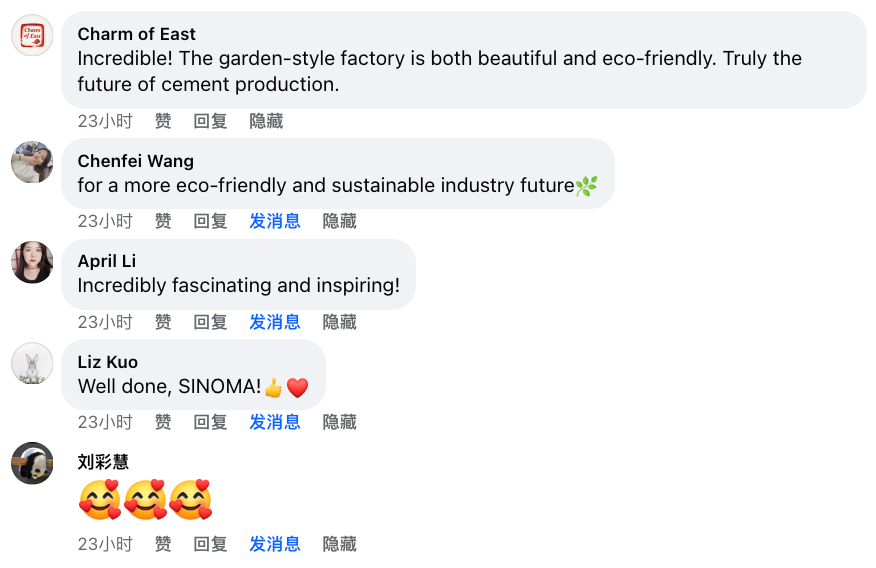This screenshot has width=876, height=568.
Task: Click the Liz Kuo commenter name
Action: point(108,362)
